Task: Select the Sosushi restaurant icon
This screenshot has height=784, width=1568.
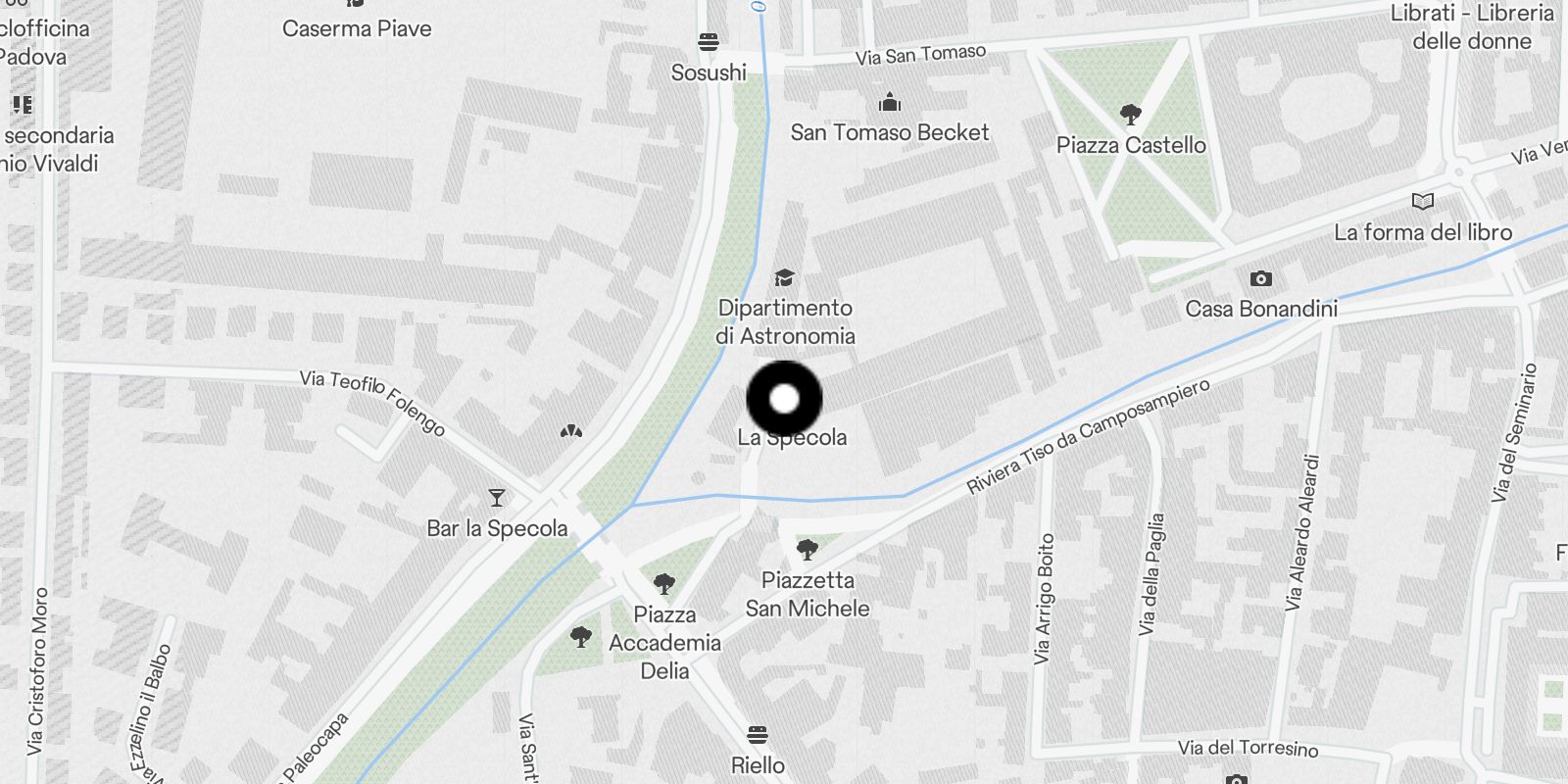Action: pyautogui.click(x=709, y=42)
